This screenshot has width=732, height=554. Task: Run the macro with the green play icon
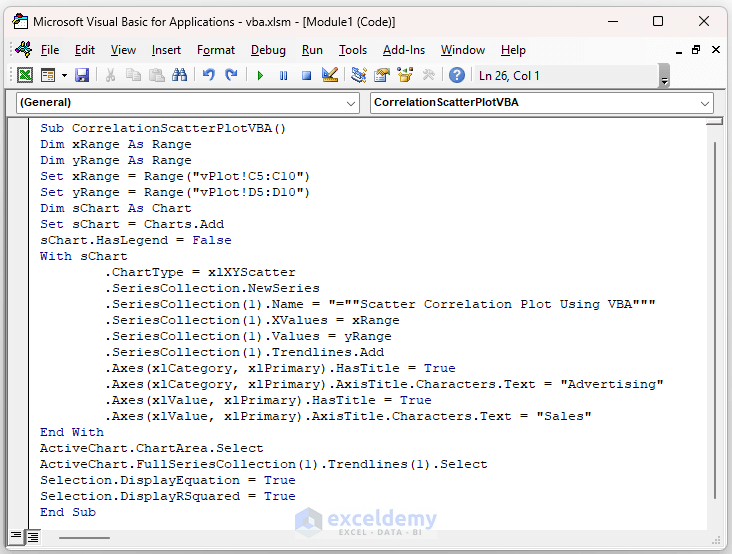click(x=260, y=75)
